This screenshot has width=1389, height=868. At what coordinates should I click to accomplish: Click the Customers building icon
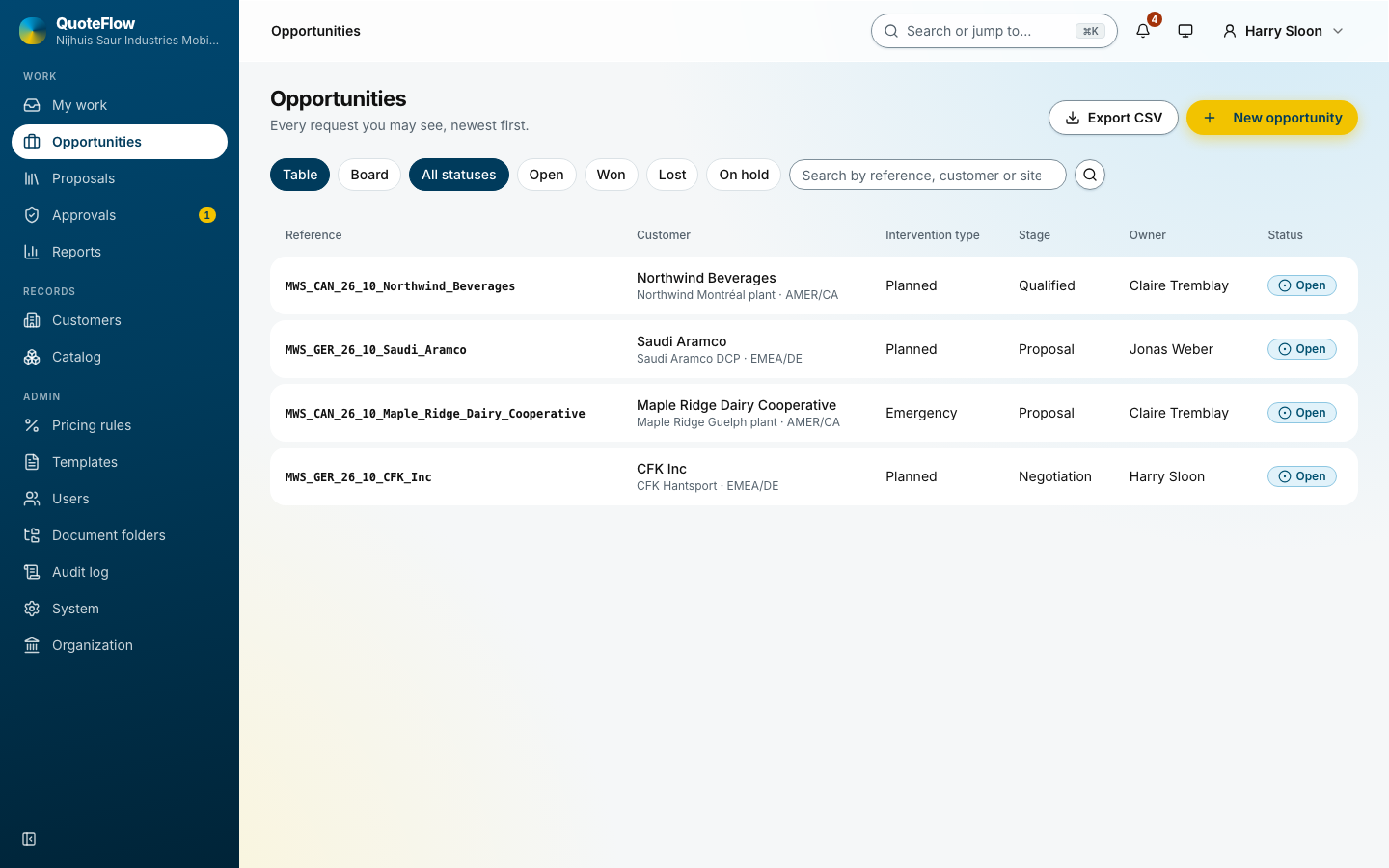[x=32, y=320]
